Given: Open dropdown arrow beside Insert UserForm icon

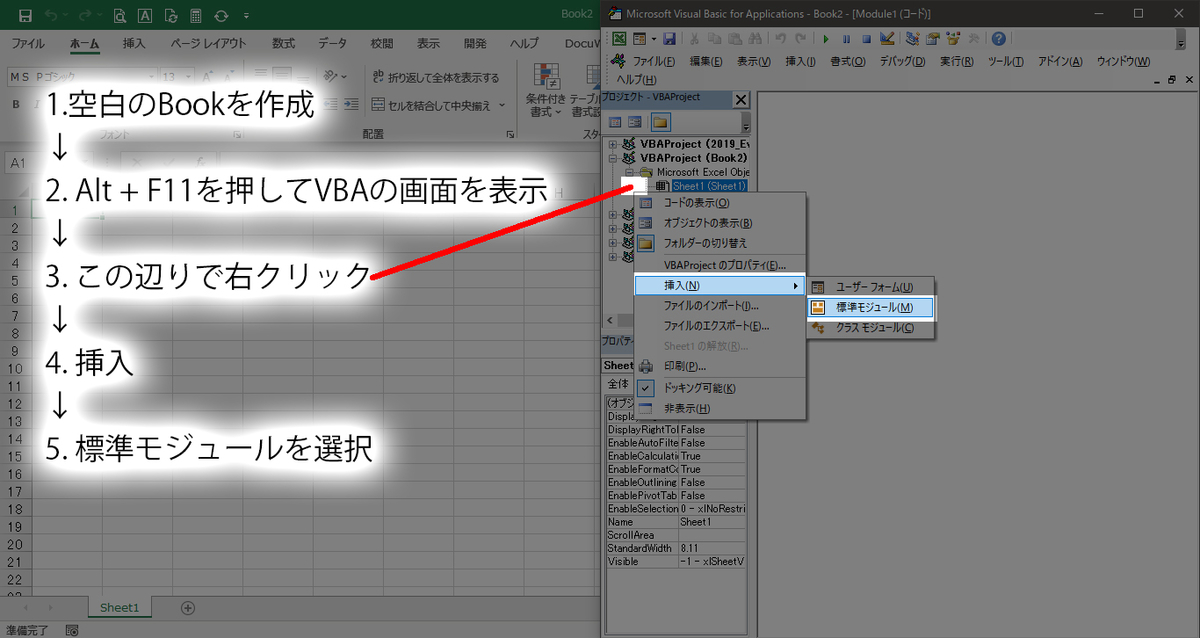Looking at the screenshot, I should tap(653, 39).
